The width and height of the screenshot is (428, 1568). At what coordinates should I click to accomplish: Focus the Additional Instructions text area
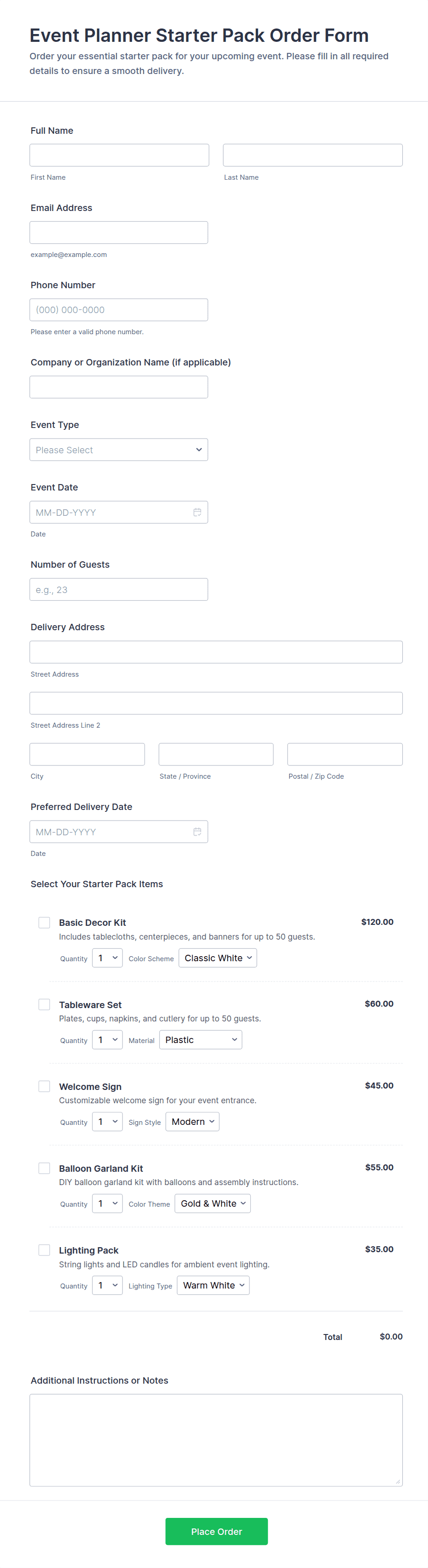click(x=216, y=1440)
